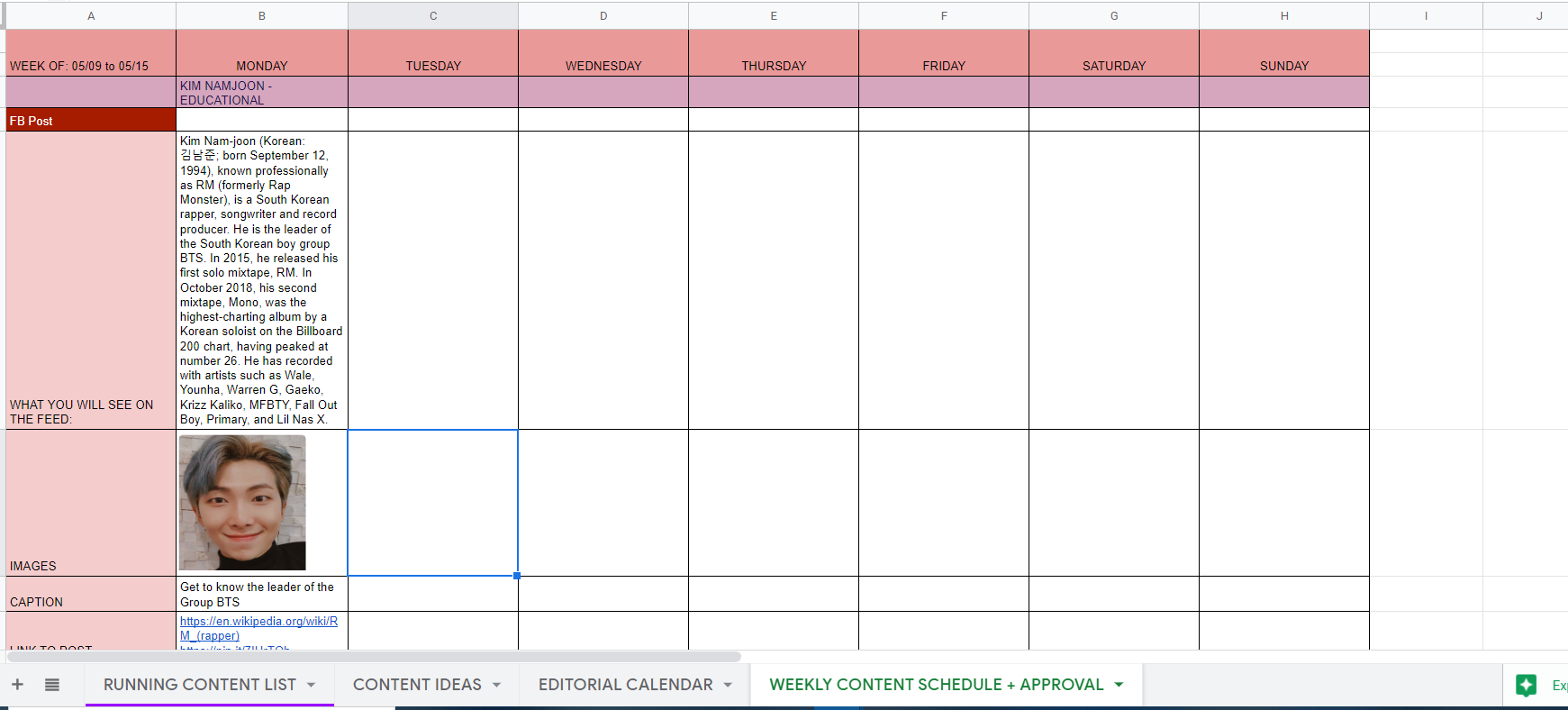Select column C header
1568x710 pixels.
[433, 16]
